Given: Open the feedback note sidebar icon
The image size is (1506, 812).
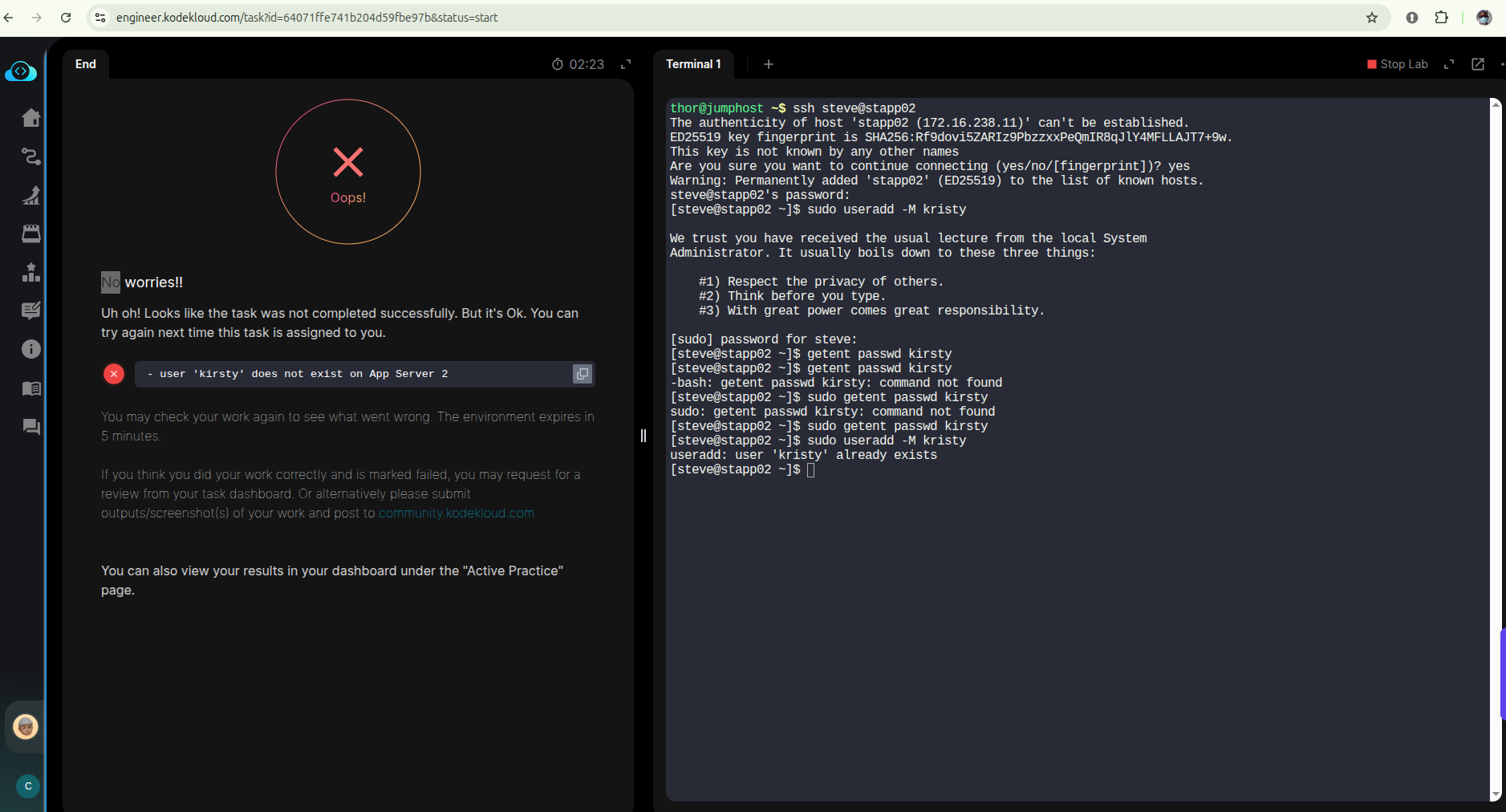Looking at the screenshot, I should [x=30, y=311].
